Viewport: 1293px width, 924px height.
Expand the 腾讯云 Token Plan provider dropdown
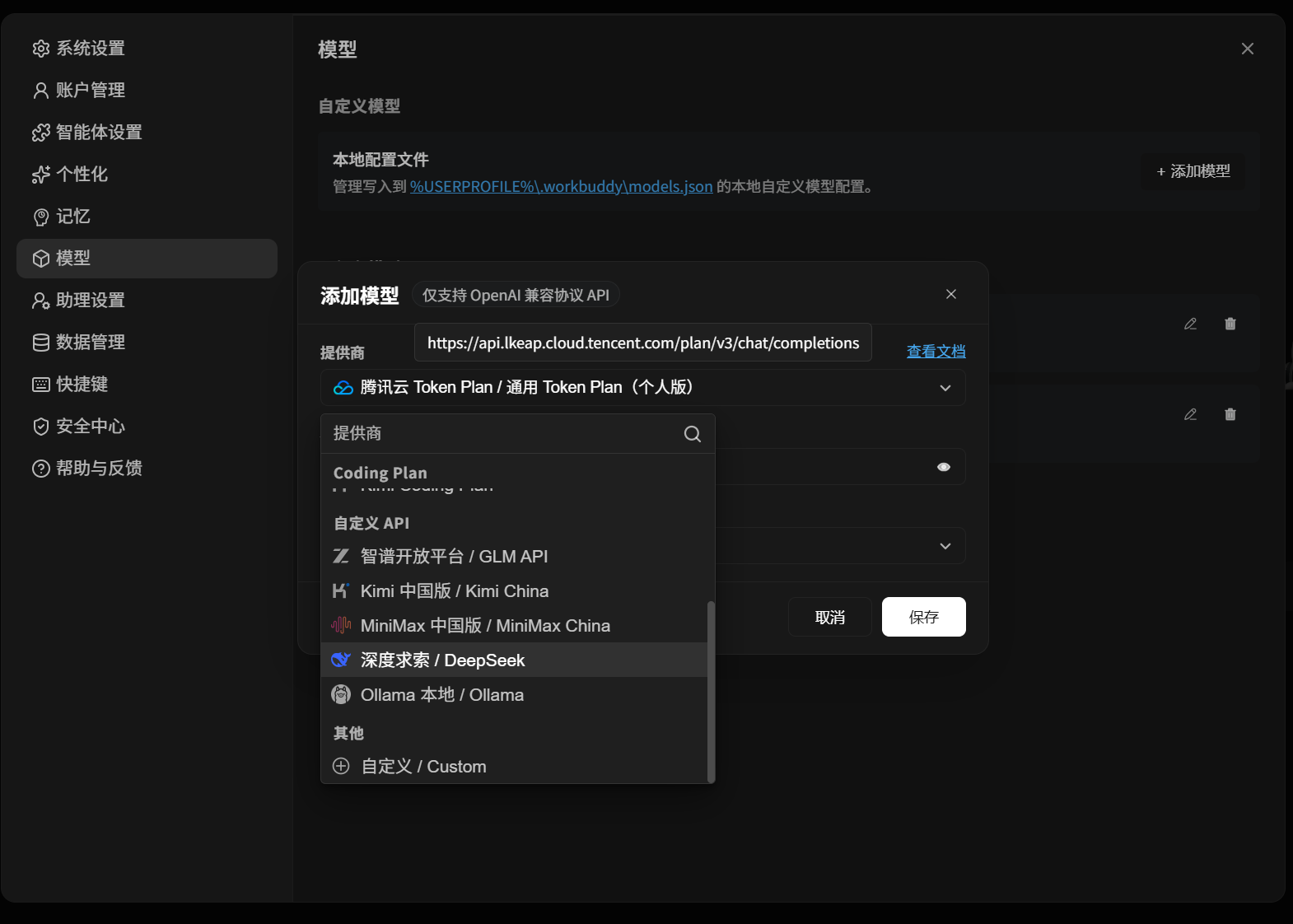coord(642,387)
